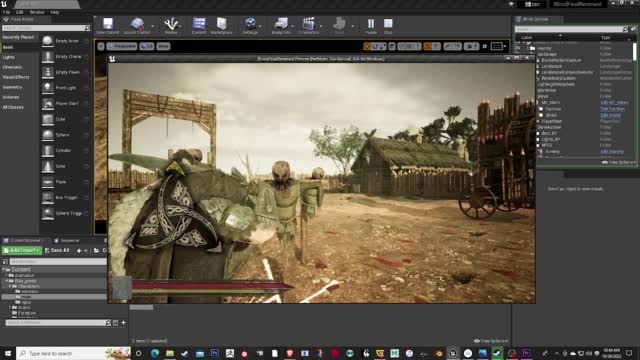Open Recently Placed category
The width and height of the screenshot is (640, 360).
pyautogui.click(x=19, y=37)
